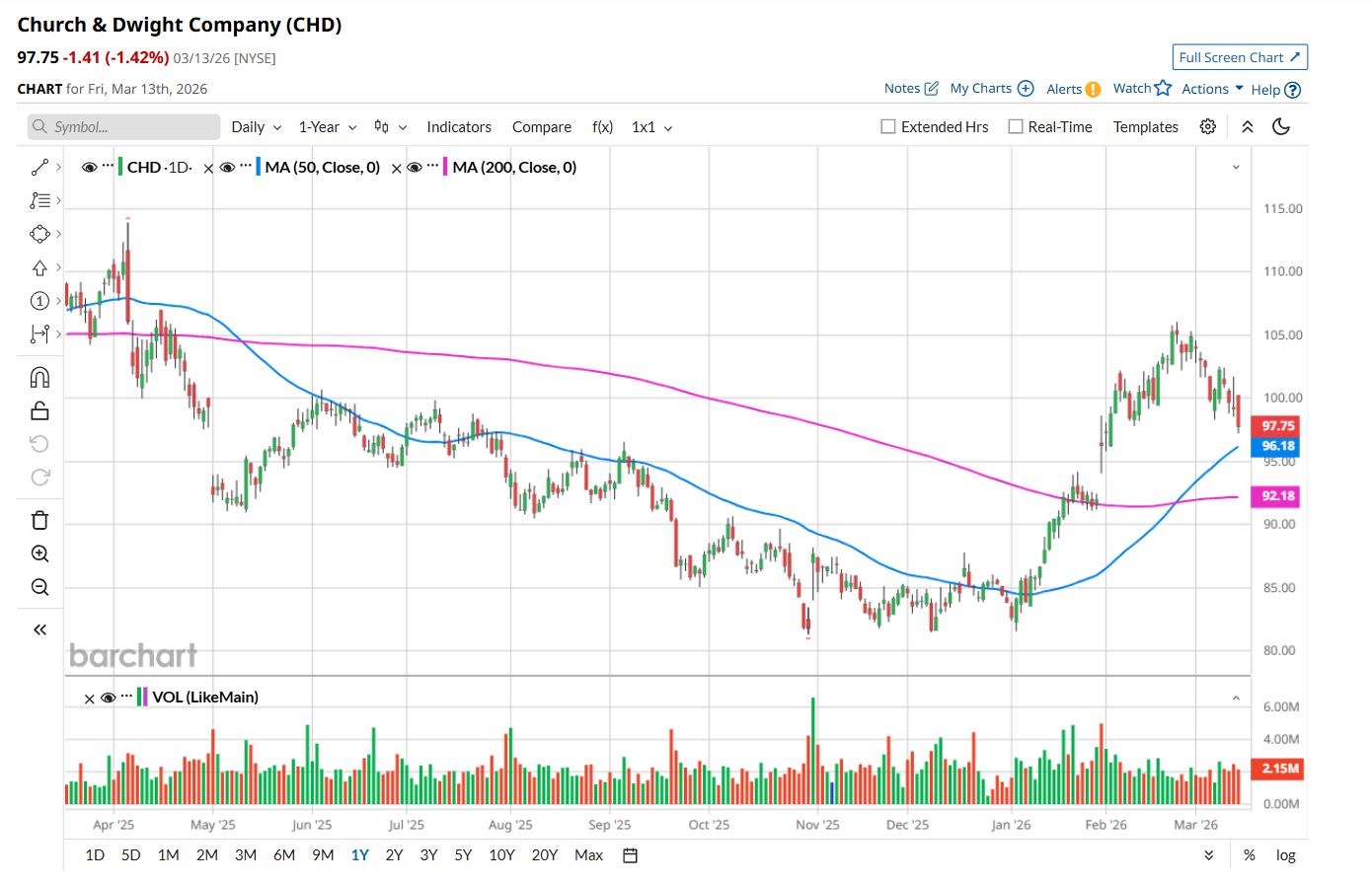This screenshot has width=1372, height=884.
Task: Click the zoom in magnifier icon
Action: [x=39, y=554]
